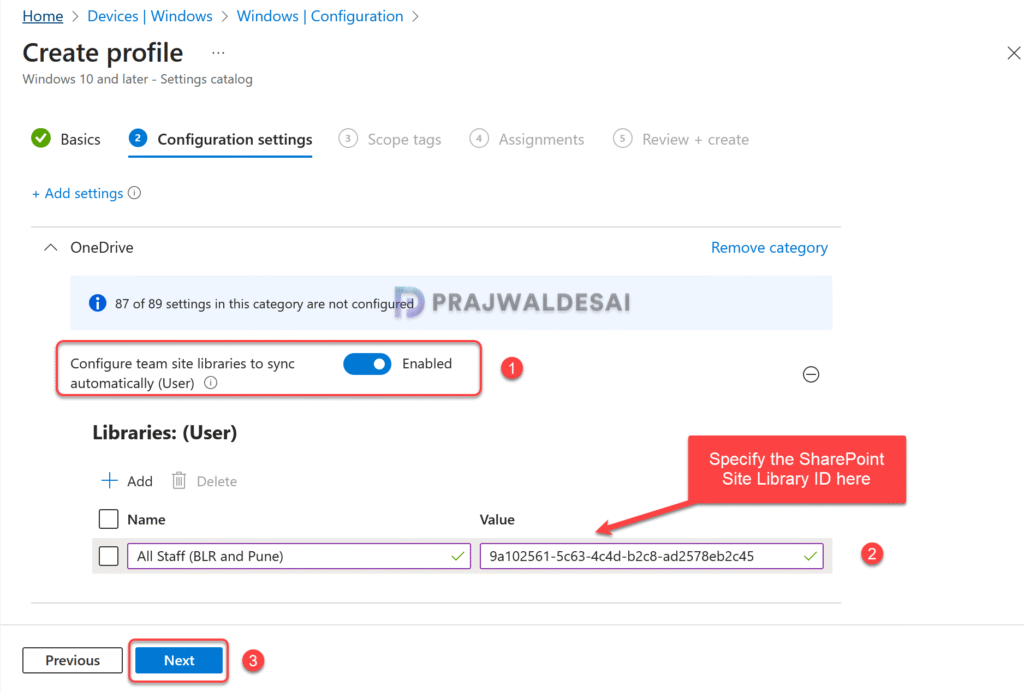The image size is (1024, 692).
Task: Collapse the OneDrive category chevron
Action: [50, 247]
